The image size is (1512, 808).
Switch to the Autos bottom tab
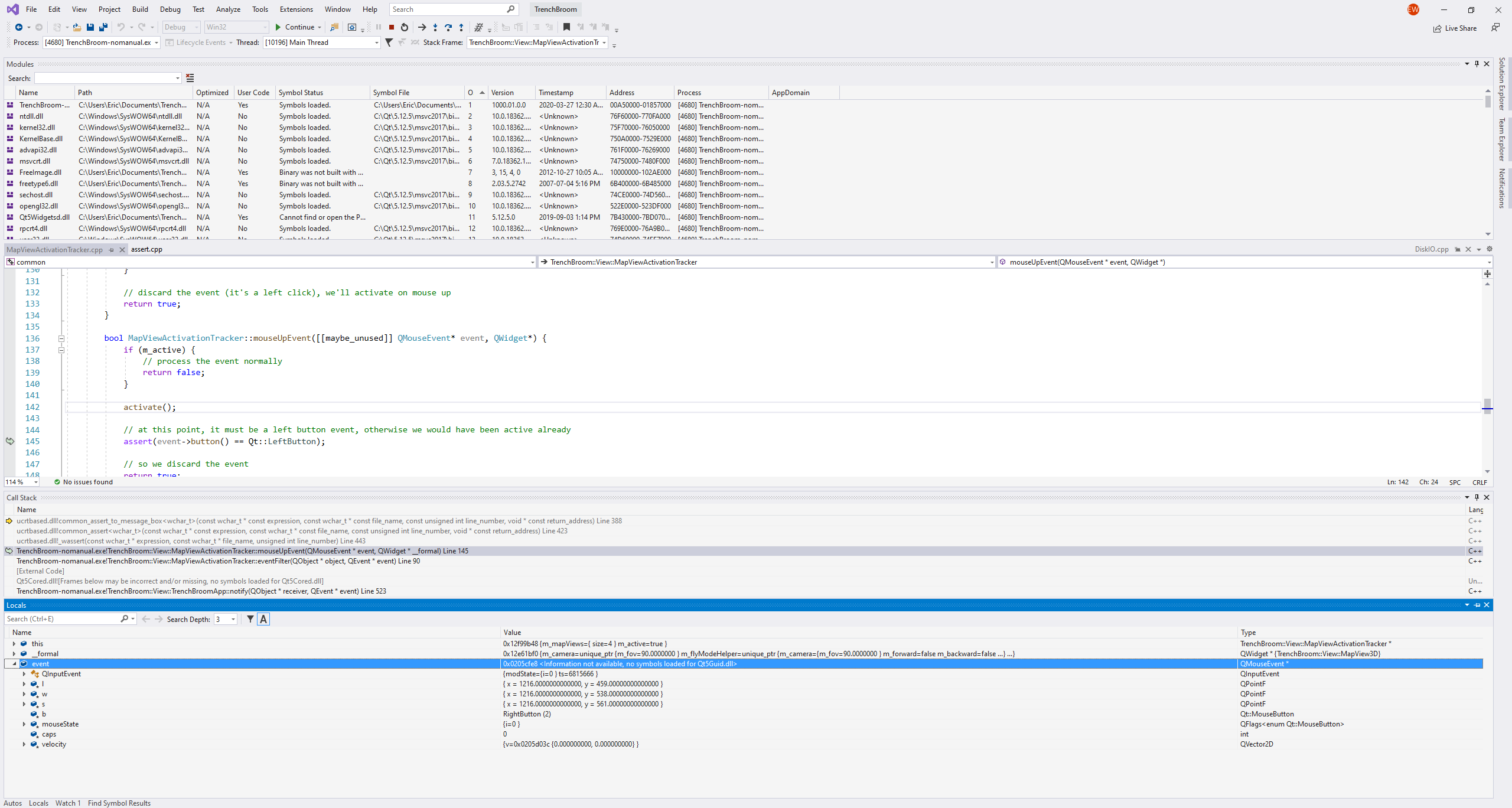click(13, 803)
